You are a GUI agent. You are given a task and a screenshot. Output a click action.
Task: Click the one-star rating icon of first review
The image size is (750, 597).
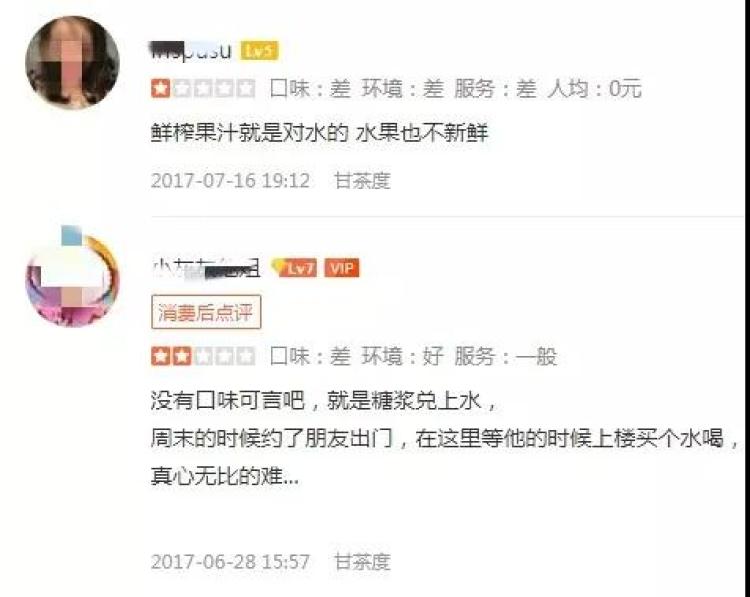(x=203, y=89)
